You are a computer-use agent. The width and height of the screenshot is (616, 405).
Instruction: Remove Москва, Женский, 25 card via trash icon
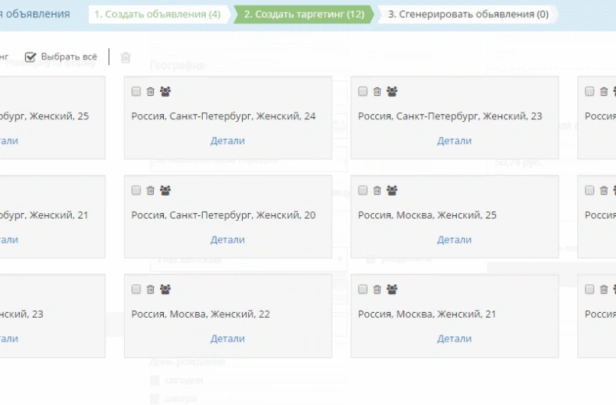[x=377, y=191]
